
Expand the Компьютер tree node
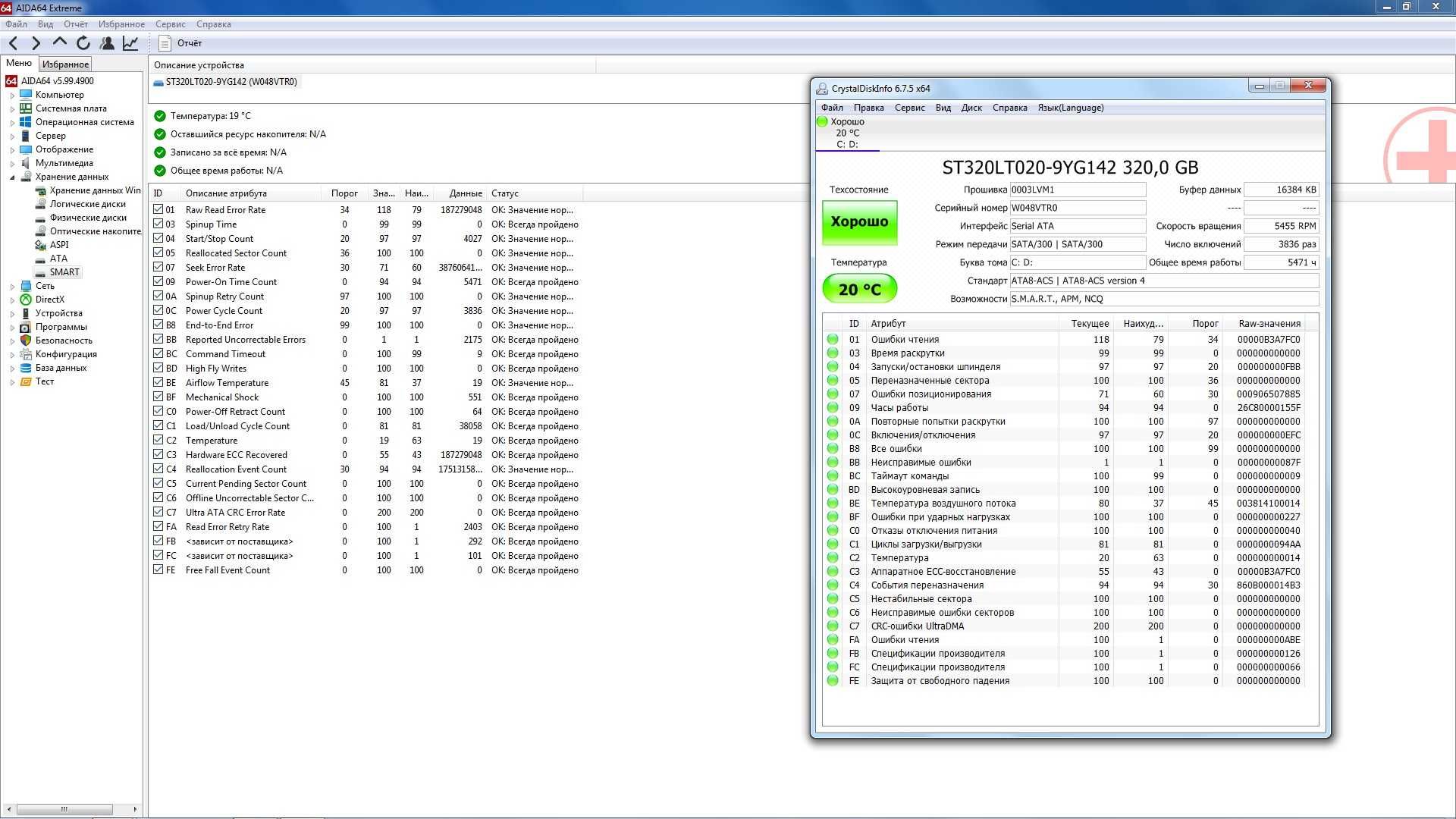[12, 96]
